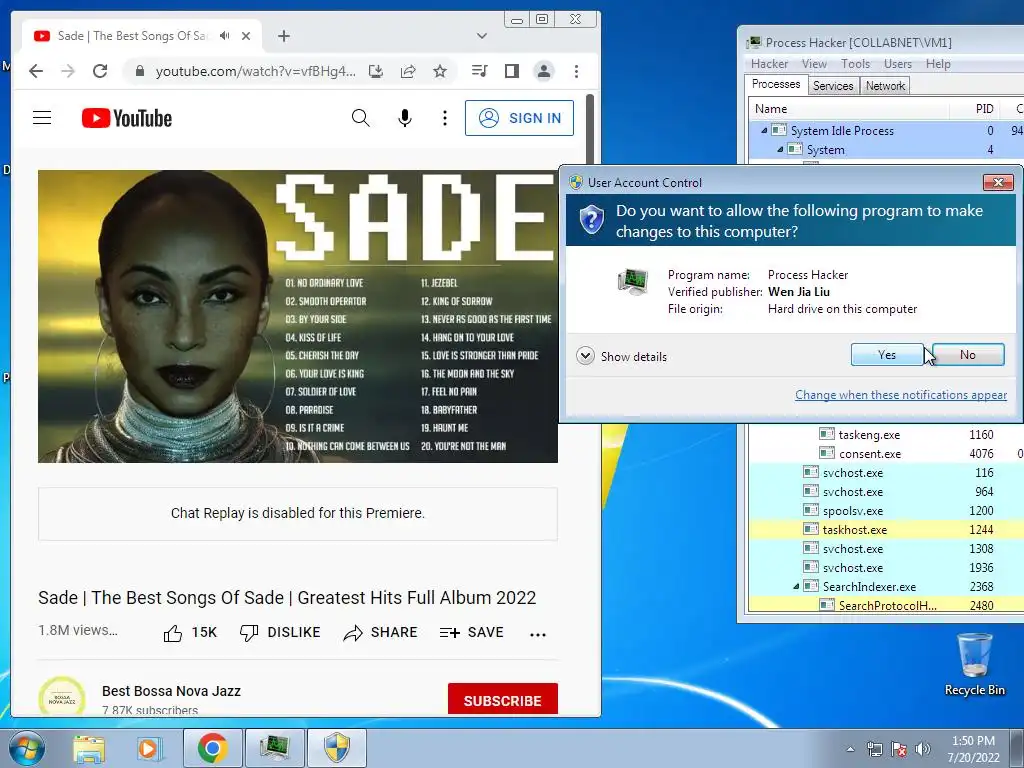This screenshot has height=768, width=1024.
Task: Reload the YouTube page
Action: click(100, 71)
